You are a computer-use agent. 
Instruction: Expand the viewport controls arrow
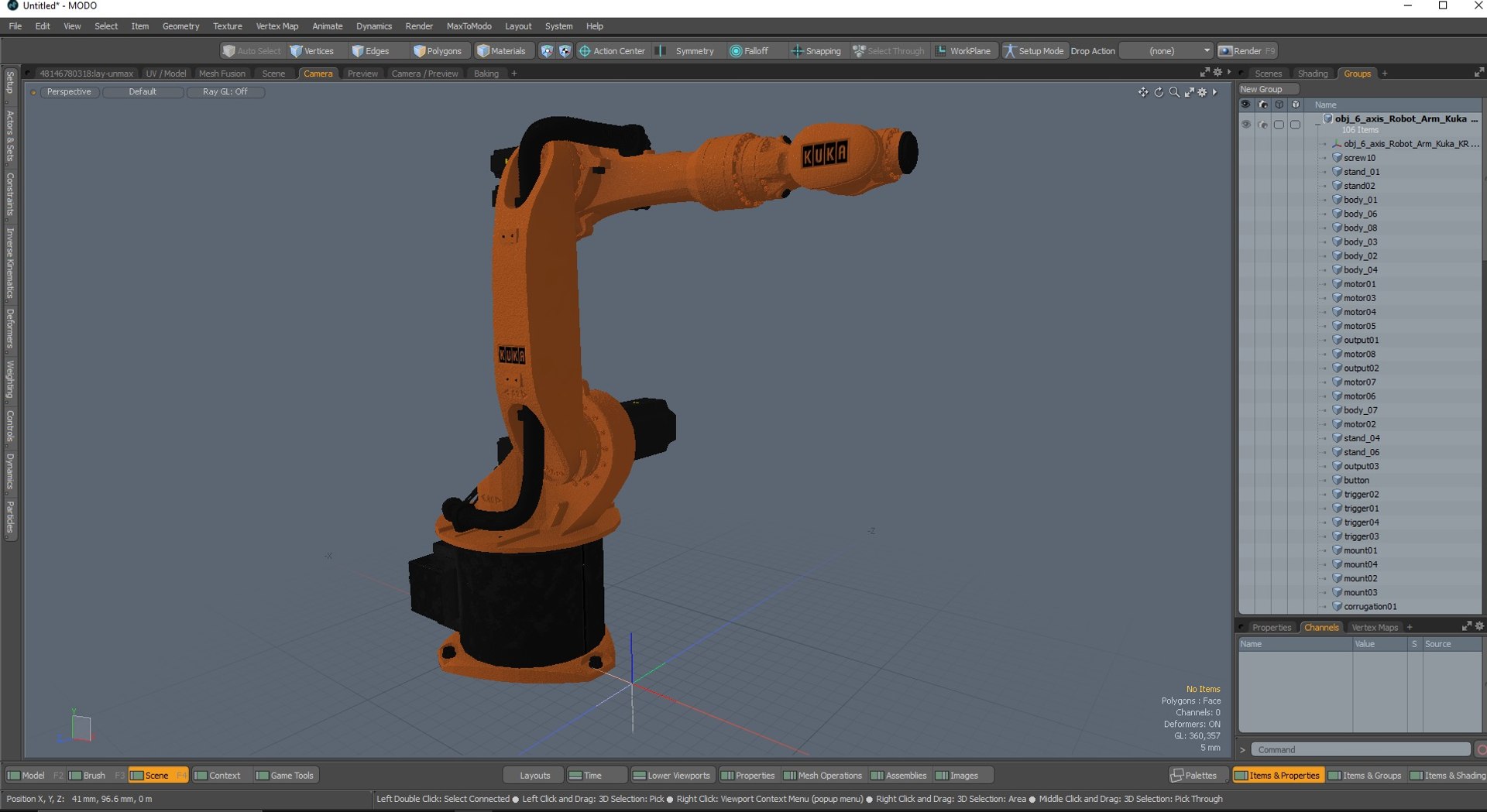[x=1214, y=92]
